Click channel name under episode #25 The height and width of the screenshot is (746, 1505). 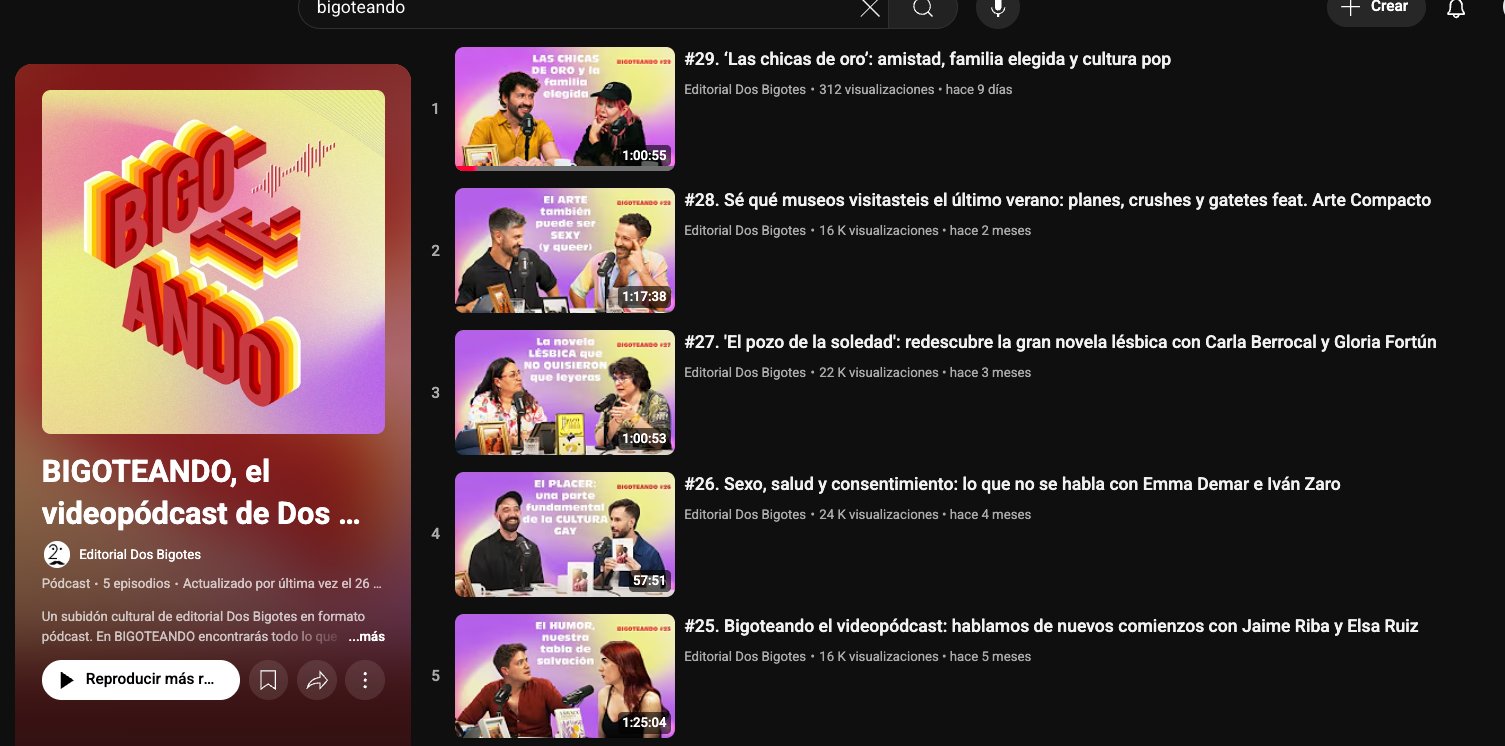745,657
